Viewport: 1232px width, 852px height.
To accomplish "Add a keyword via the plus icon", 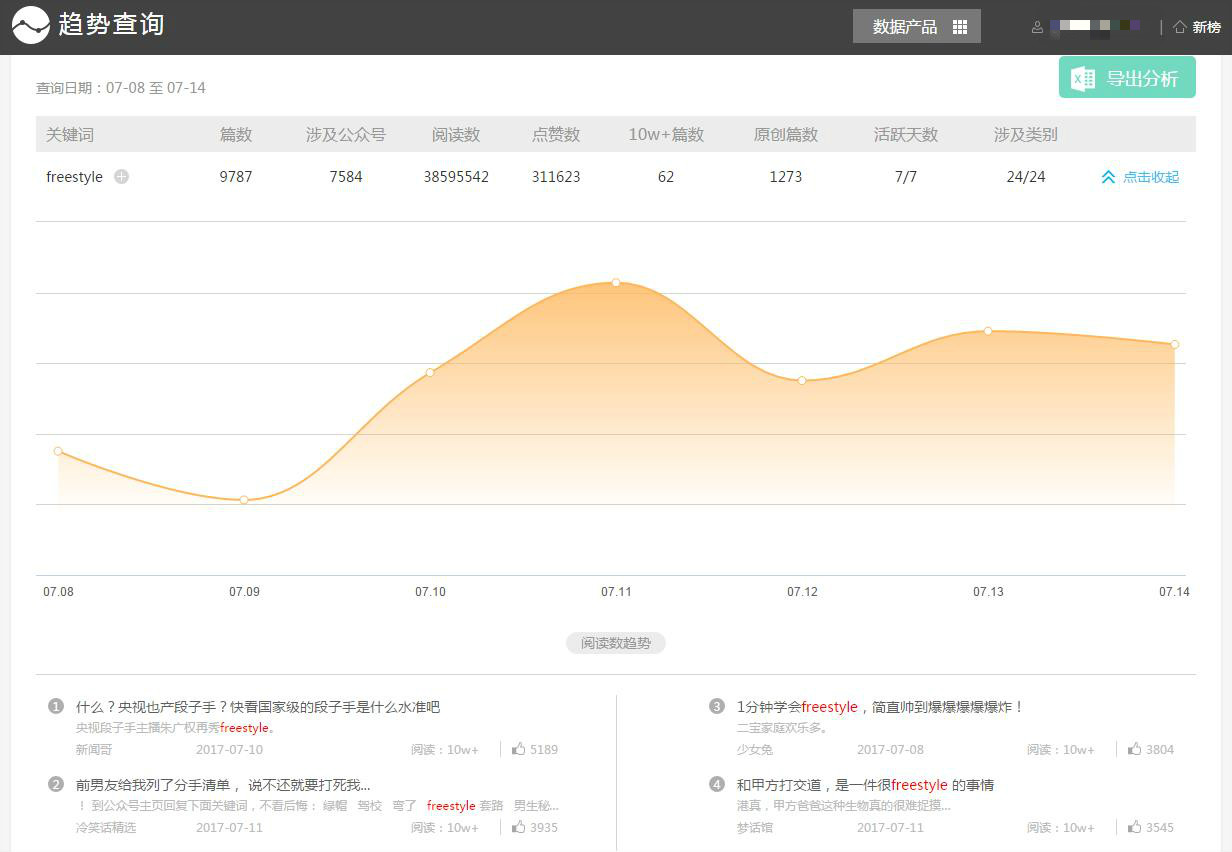I will [119, 175].
